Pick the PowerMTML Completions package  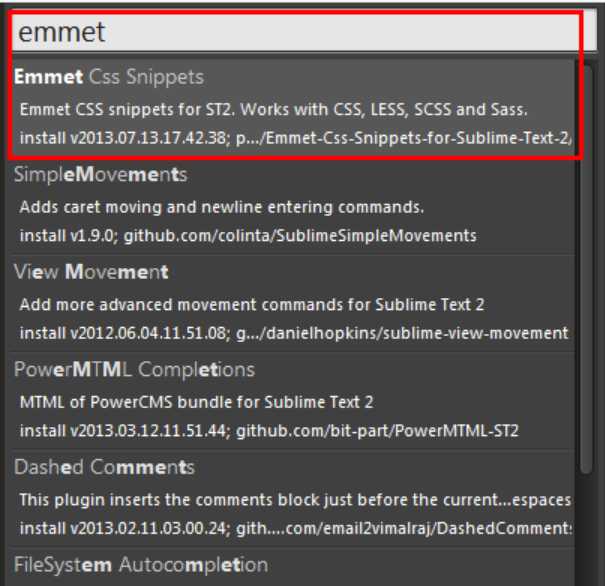pos(134,370)
